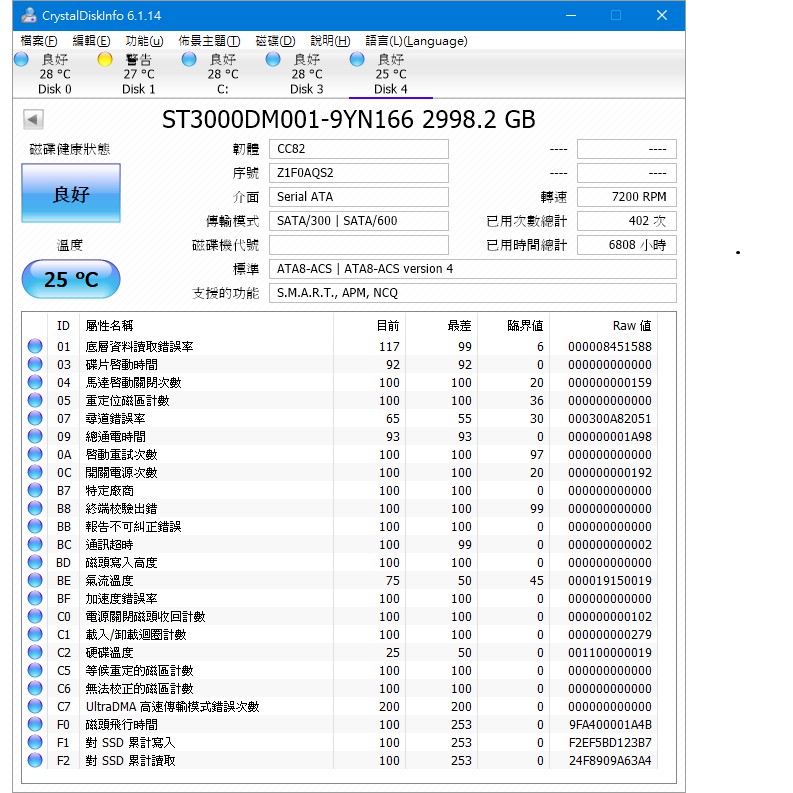This screenshot has height=793, width=793.
Task: Click status orb for attribute F1
Action: pos(35,742)
